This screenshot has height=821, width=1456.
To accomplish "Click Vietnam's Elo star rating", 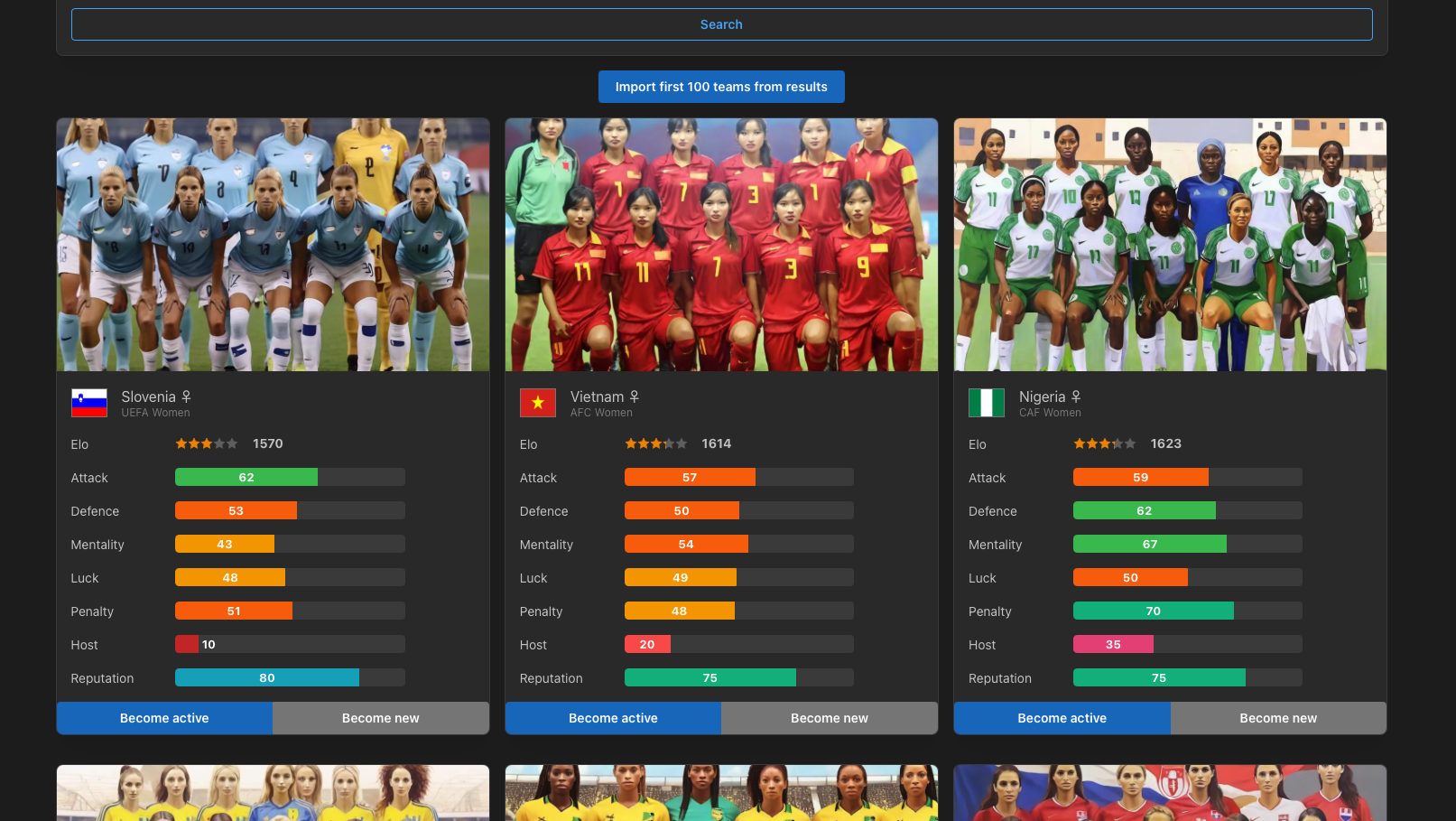I will [656, 443].
